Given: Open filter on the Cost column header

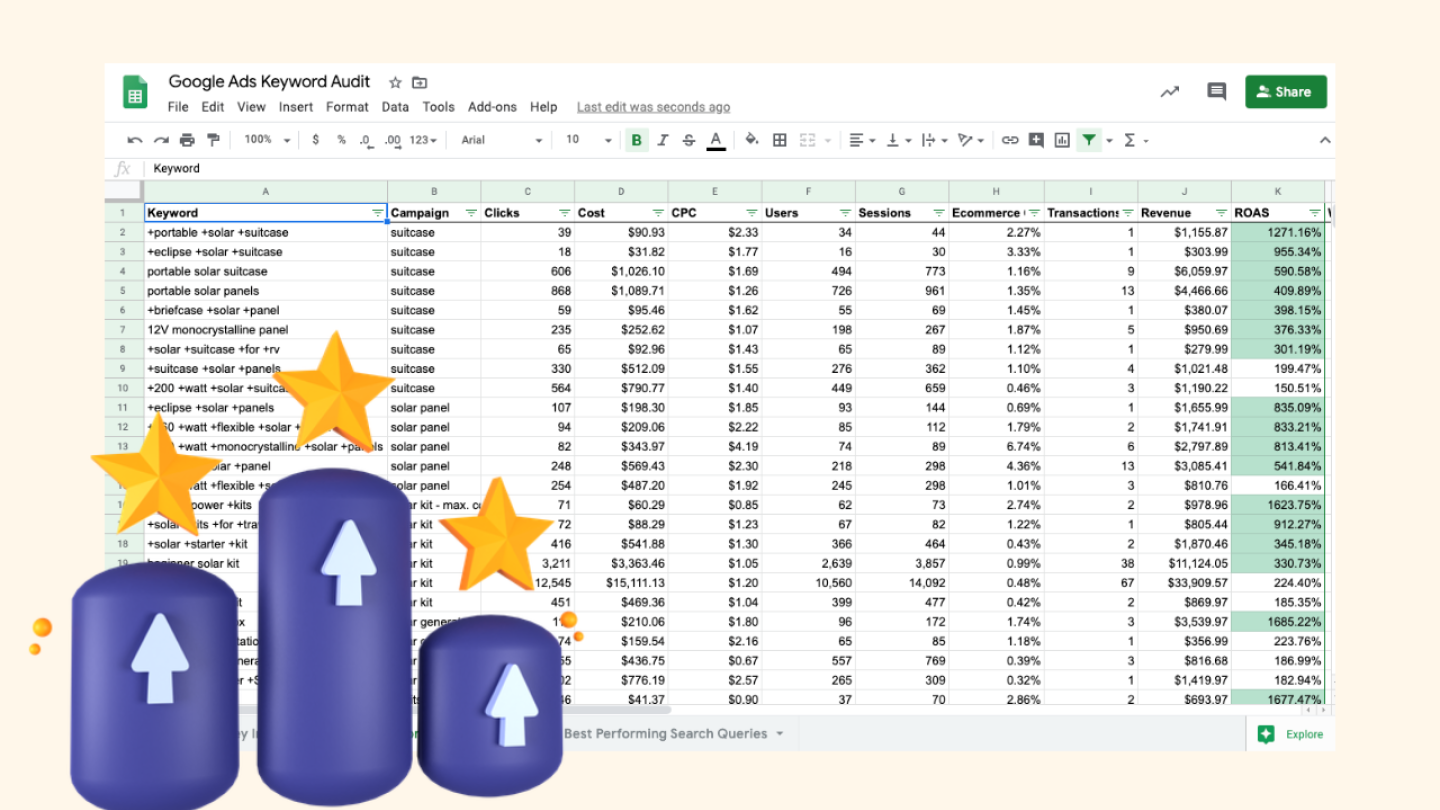Looking at the screenshot, I should [x=658, y=213].
